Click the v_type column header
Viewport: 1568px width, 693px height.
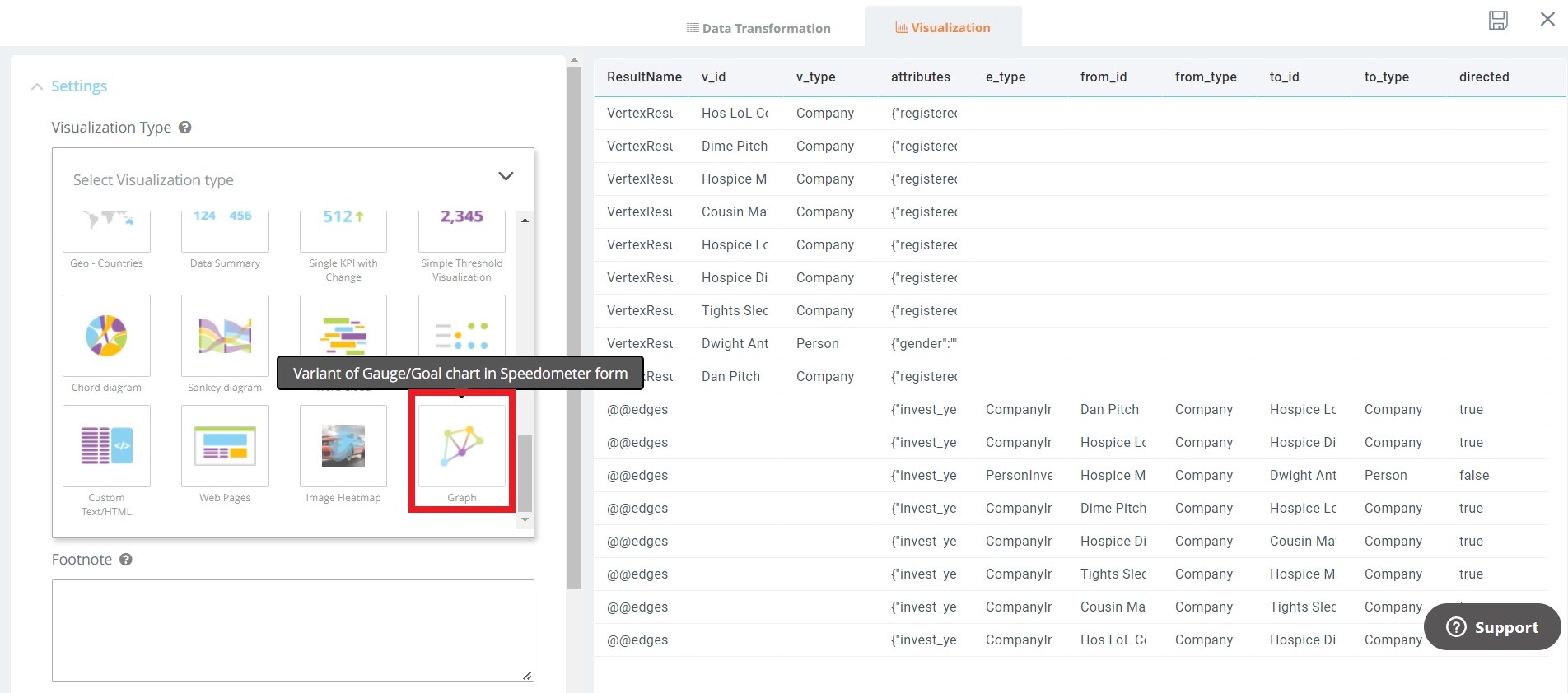click(x=815, y=77)
